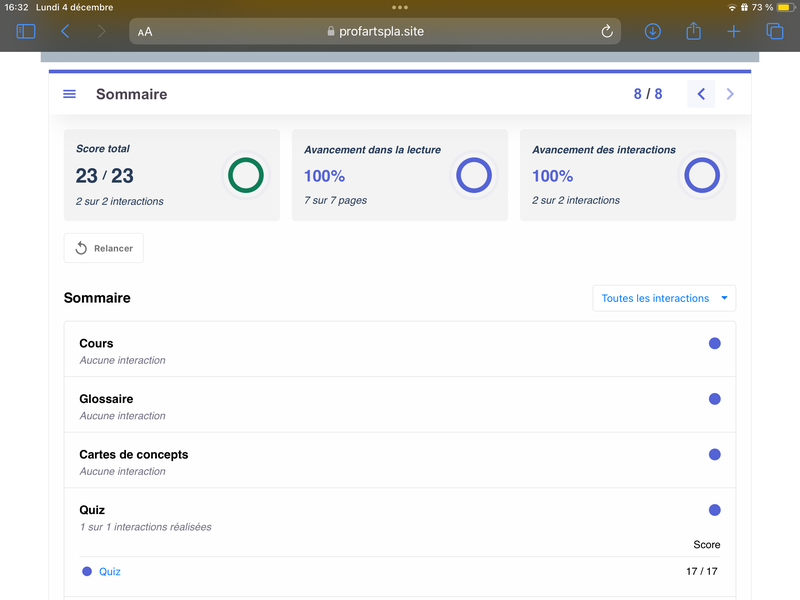Open the Cartes de concepts section
800x600 pixels.
tap(399, 460)
